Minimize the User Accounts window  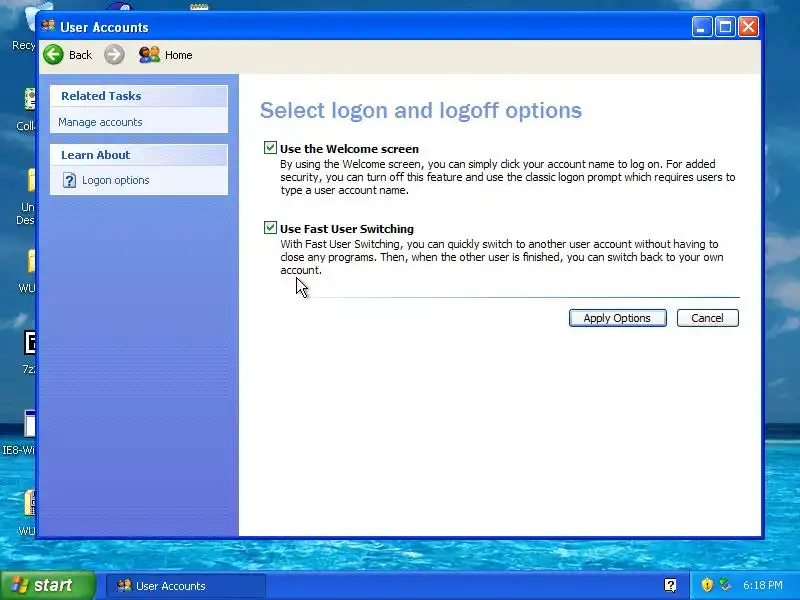702,27
